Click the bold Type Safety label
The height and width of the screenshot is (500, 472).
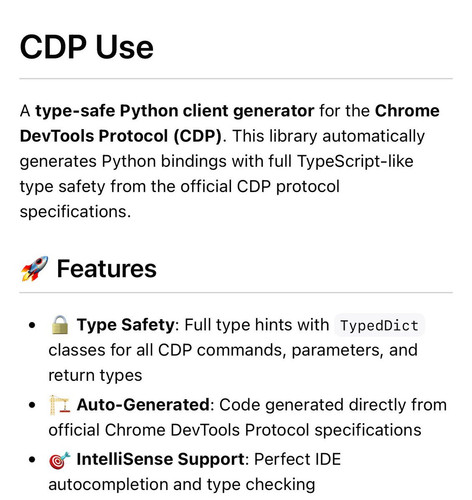click(x=126, y=325)
